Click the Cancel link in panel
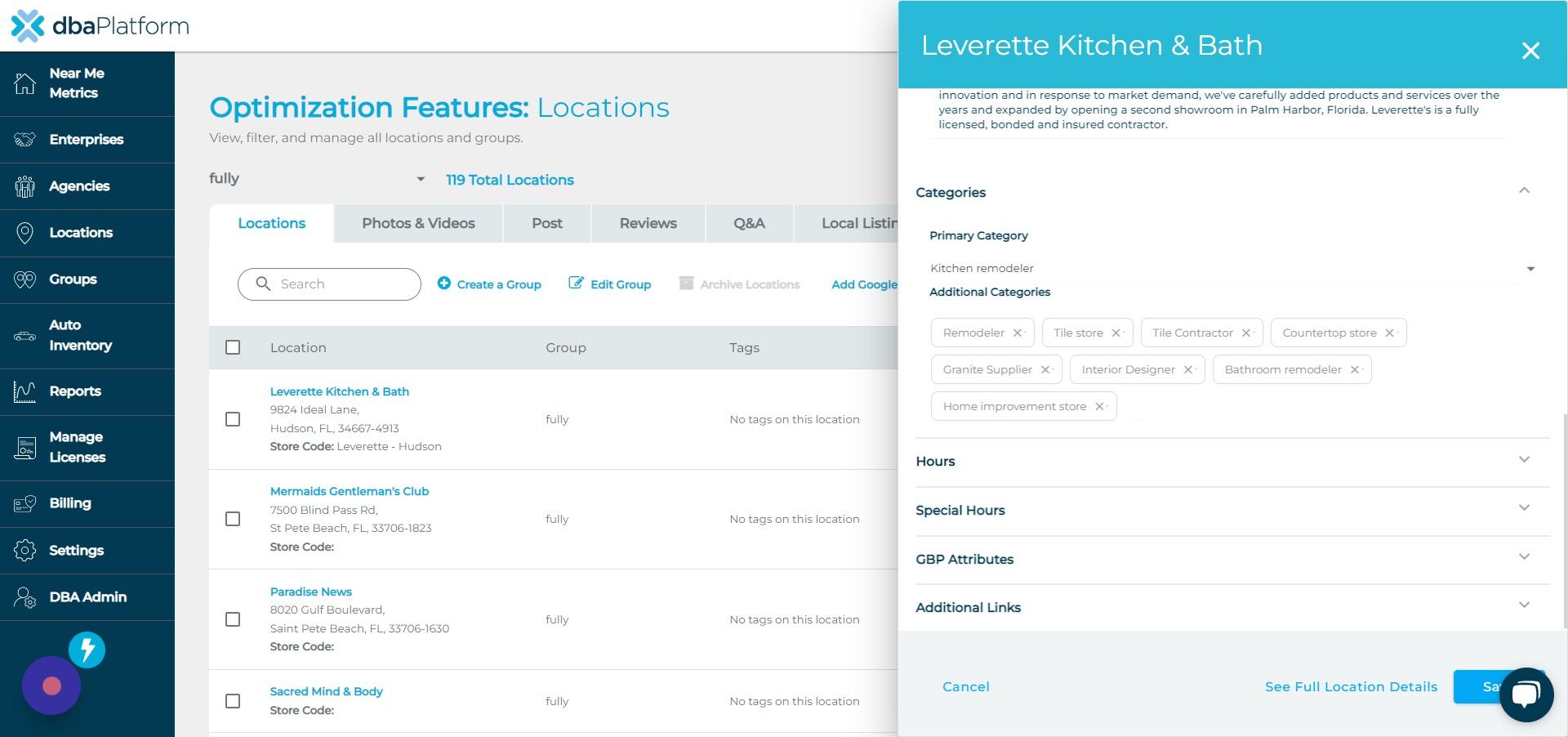1568x737 pixels. tap(966, 686)
